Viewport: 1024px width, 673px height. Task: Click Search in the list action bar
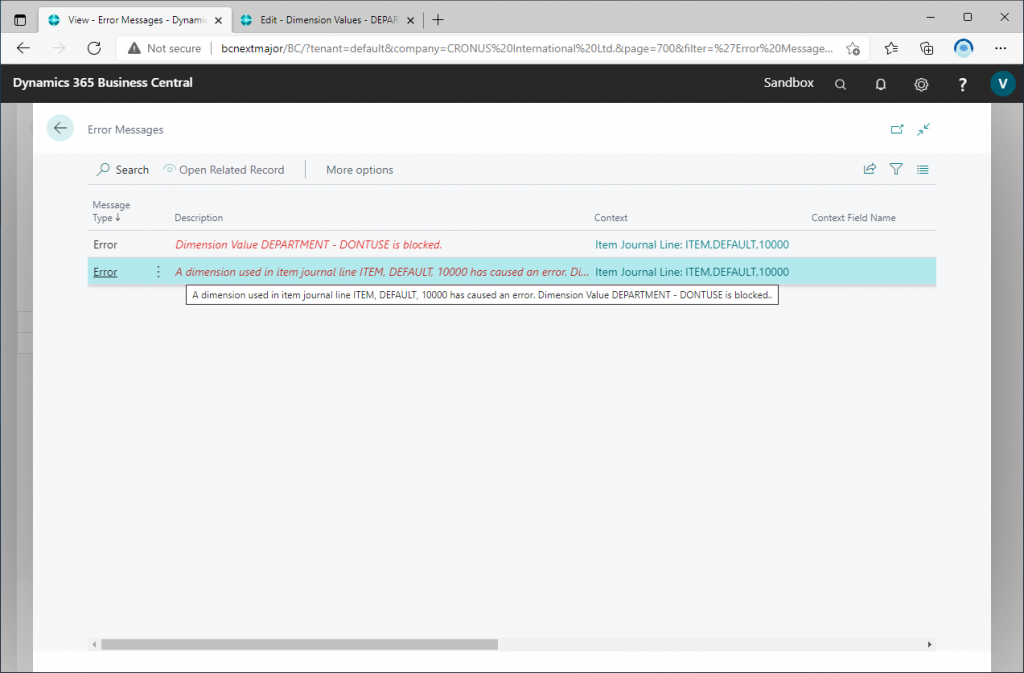click(x=122, y=170)
